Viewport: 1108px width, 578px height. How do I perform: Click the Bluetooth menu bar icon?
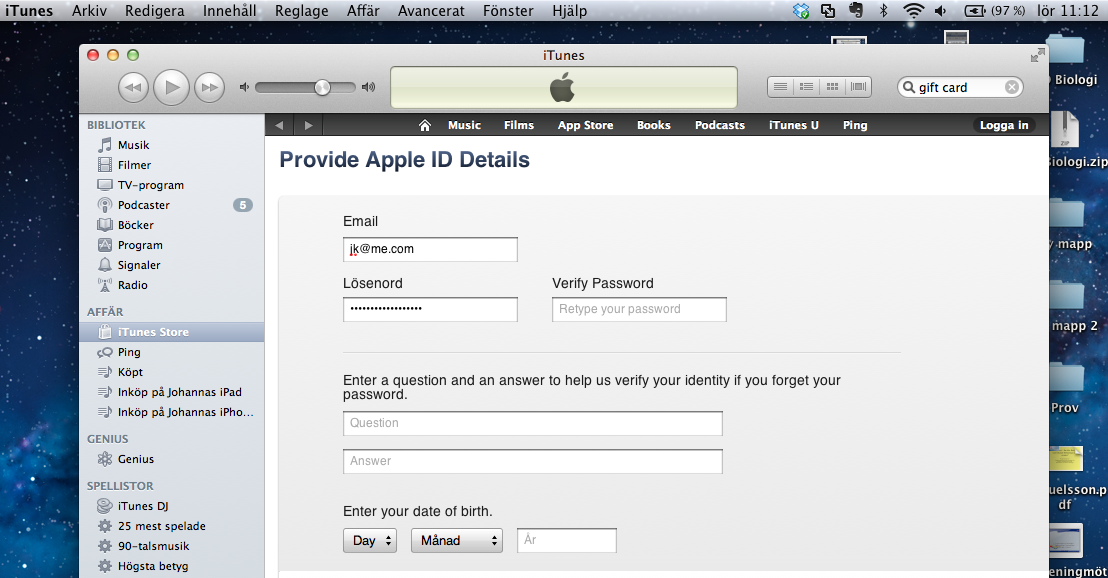883,11
